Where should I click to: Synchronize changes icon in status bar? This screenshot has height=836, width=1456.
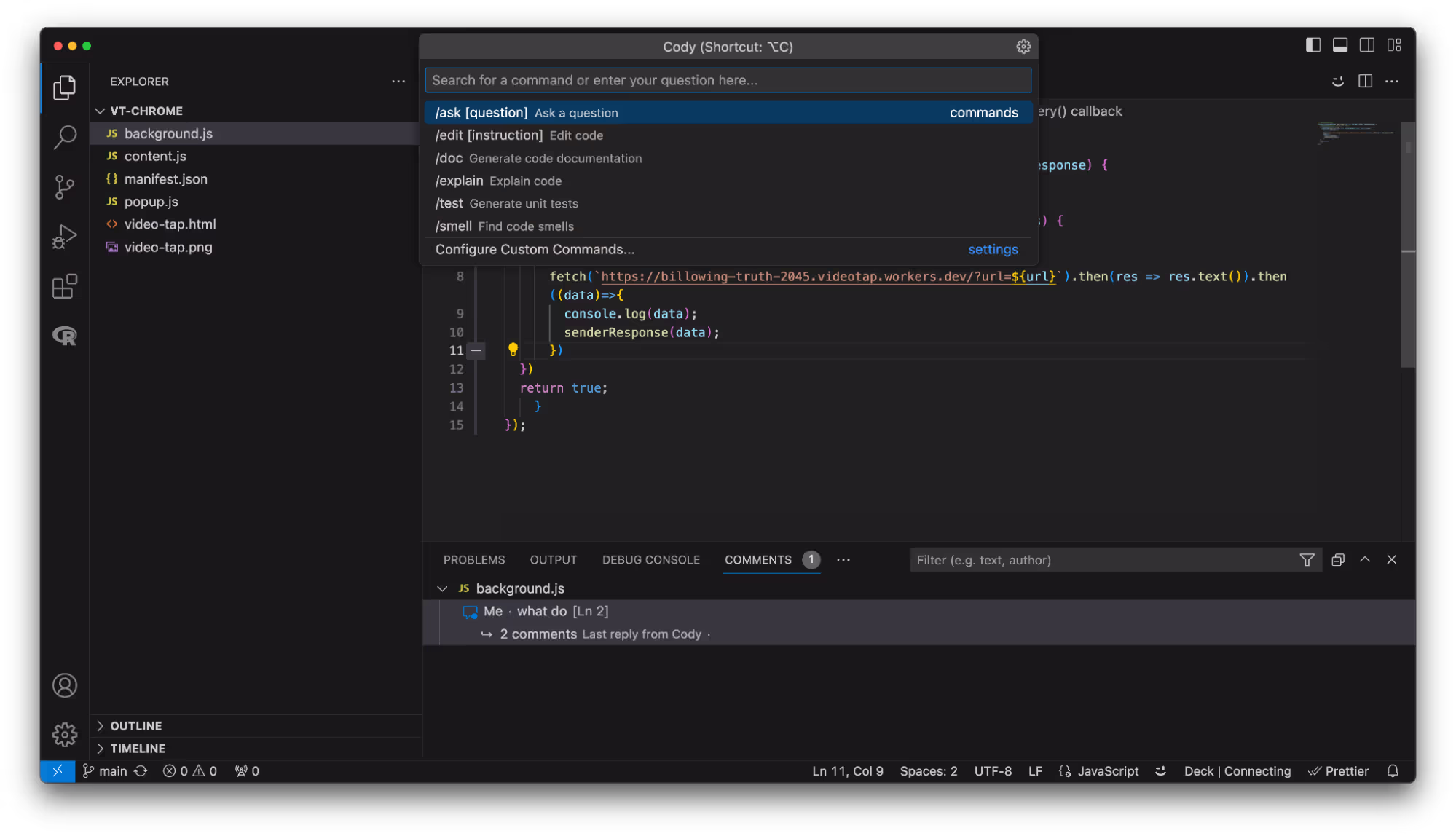pyautogui.click(x=141, y=770)
